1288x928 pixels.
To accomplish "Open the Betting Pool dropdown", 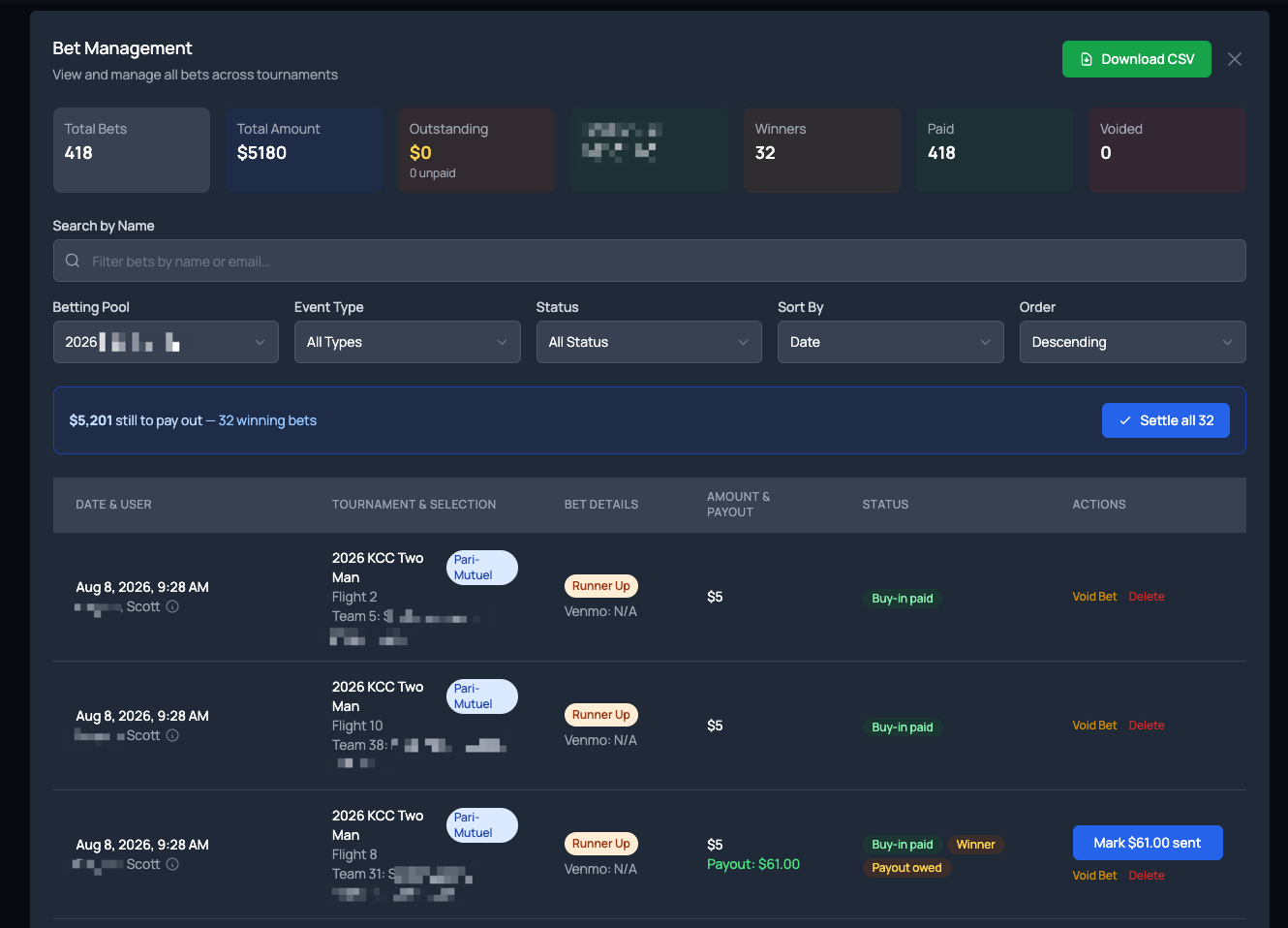I will [166, 342].
